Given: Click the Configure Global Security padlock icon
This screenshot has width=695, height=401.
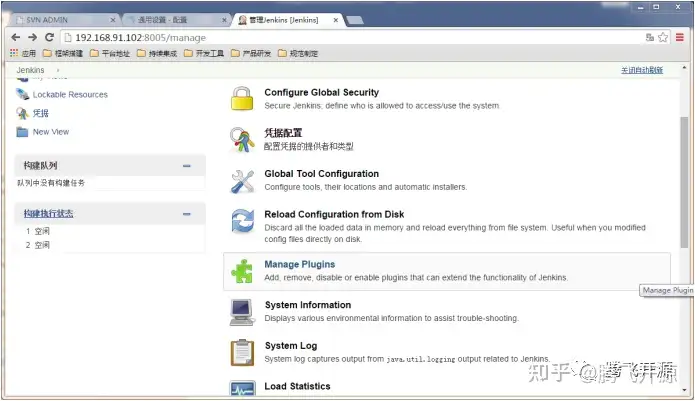Looking at the screenshot, I should [242, 98].
